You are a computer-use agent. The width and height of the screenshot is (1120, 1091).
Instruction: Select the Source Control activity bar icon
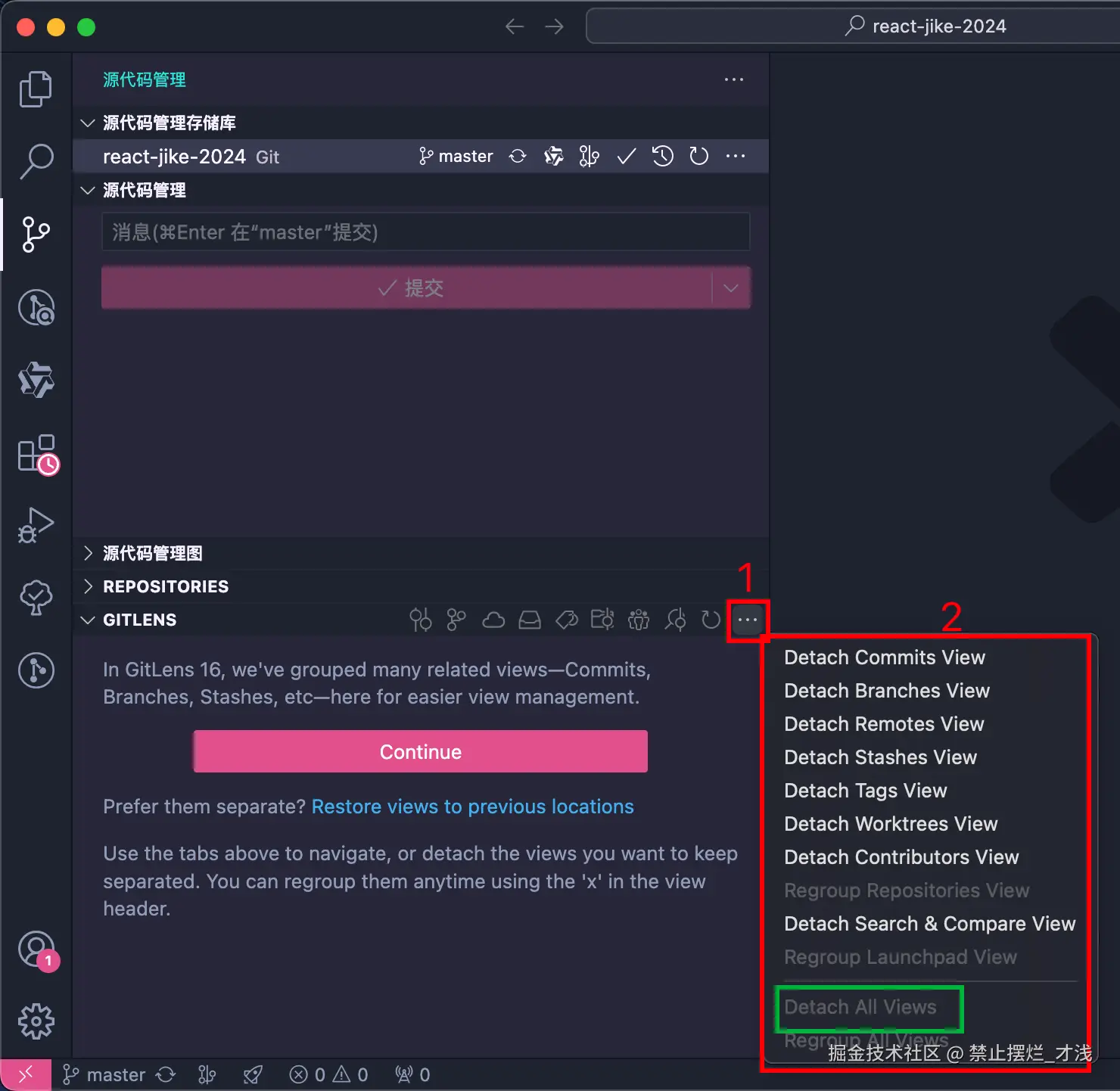(36, 235)
